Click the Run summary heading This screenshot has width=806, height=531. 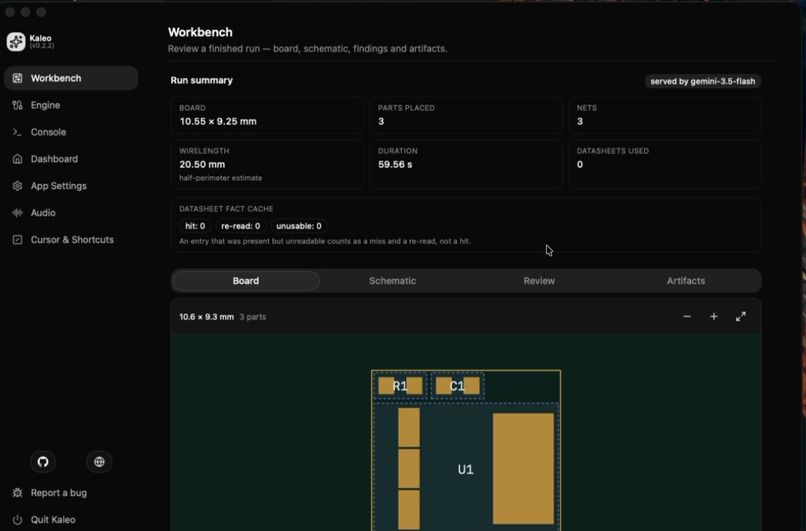(x=202, y=80)
